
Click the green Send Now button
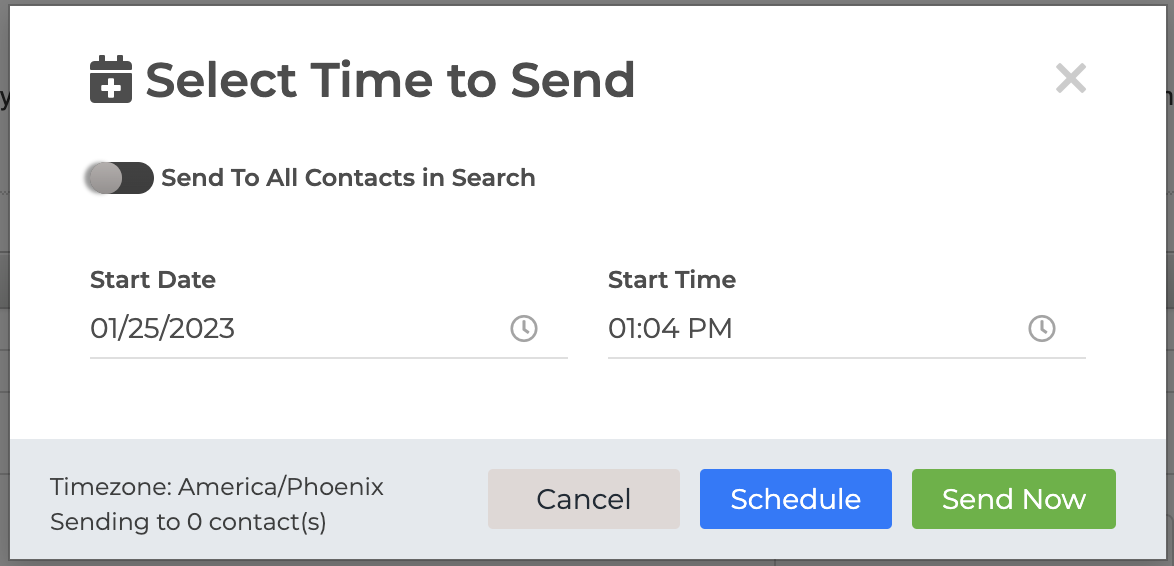point(1014,499)
